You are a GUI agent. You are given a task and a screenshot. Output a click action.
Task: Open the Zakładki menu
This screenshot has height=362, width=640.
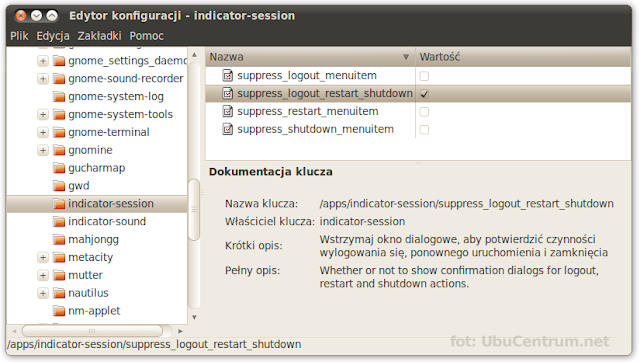[x=100, y=36]
